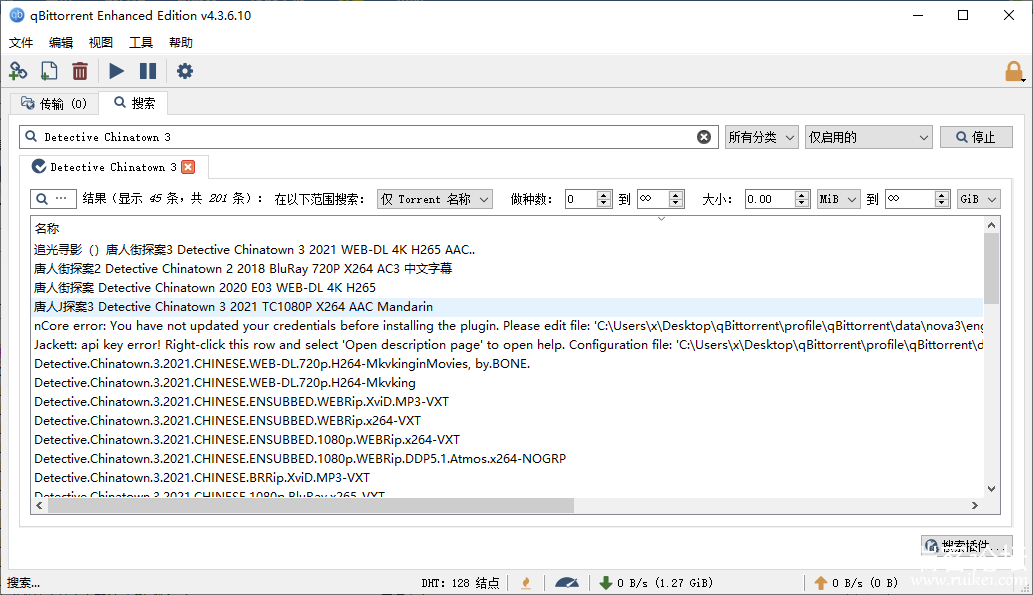
Task: Click the green download speed arrow
Action: [605, 582]
